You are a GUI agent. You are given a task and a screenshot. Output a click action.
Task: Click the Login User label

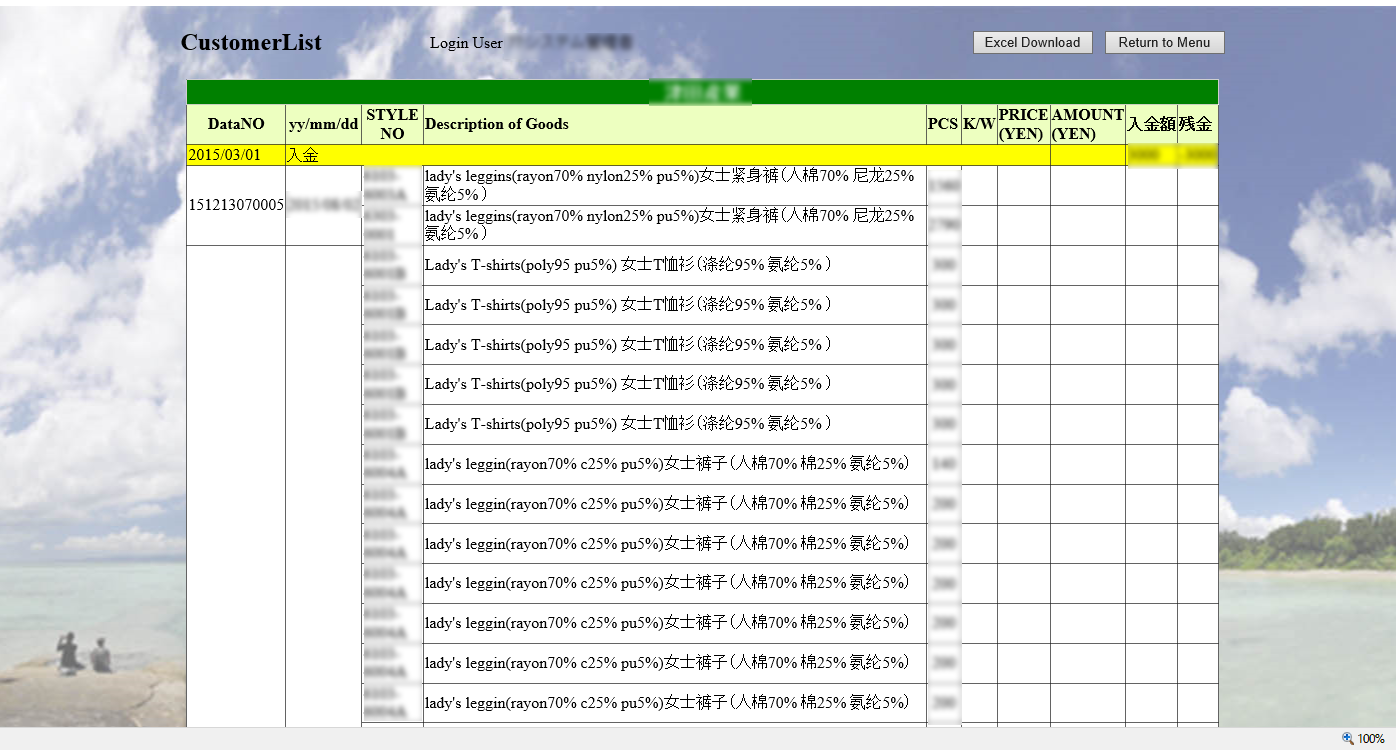[x=466, y=43]
